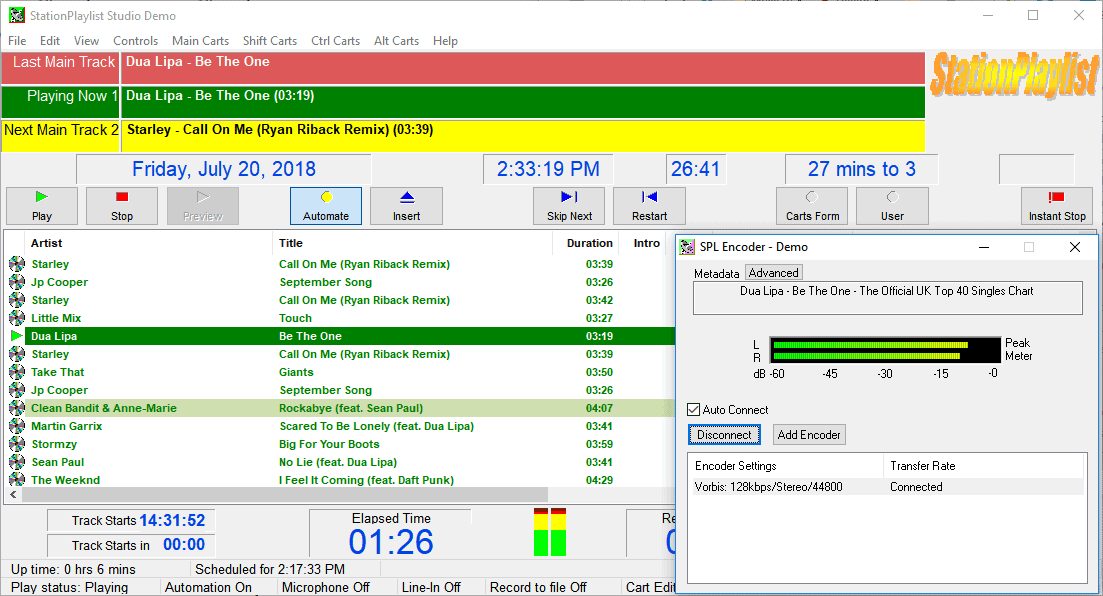Open the Controls menu
1103x596 pixels.
[135, 41]
